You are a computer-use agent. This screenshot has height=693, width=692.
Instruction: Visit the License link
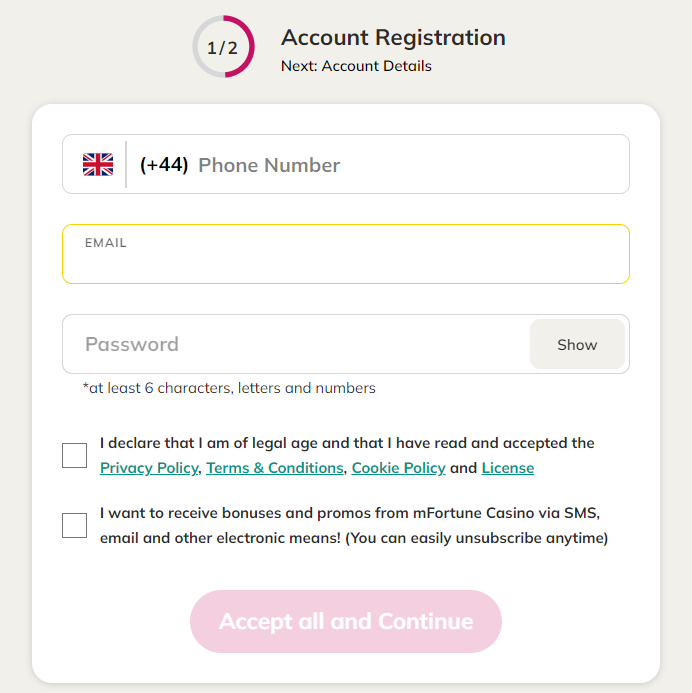(x=508, y=468)
